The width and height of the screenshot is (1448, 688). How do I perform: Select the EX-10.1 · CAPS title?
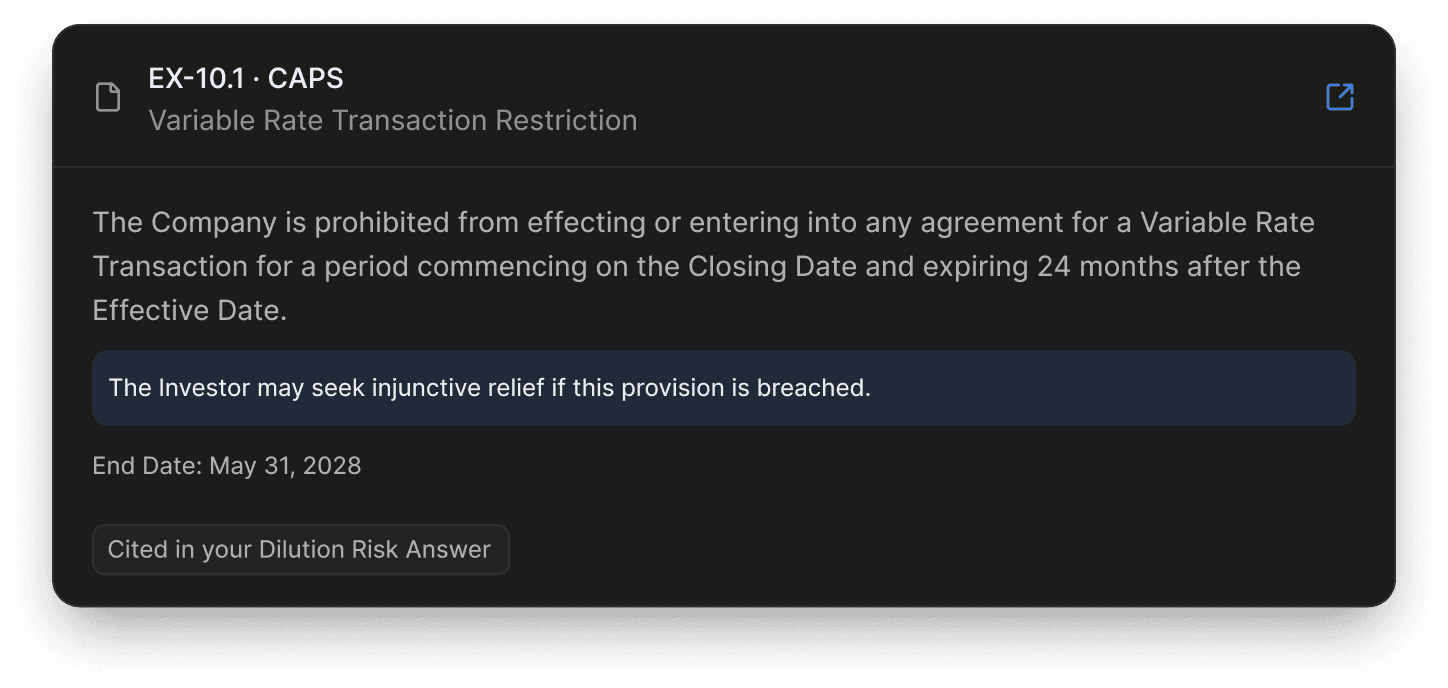click(246, 78)
